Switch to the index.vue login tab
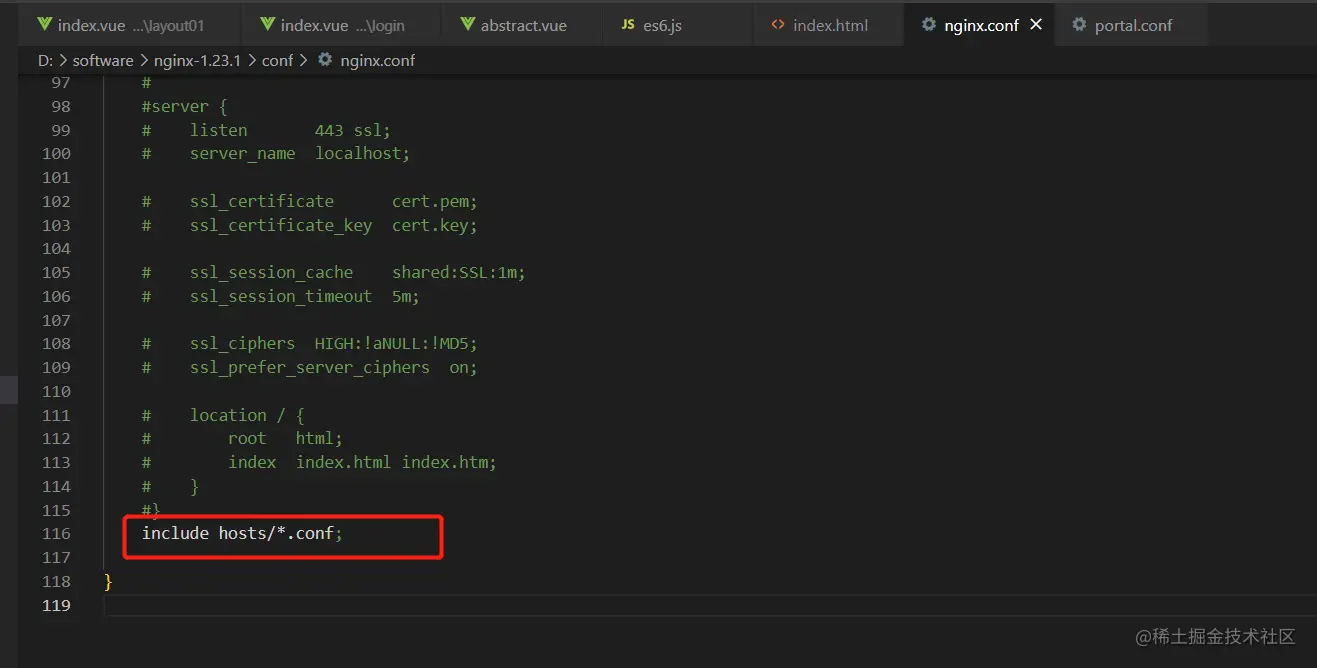This screenshot has height=668, width=1317. pos(341,25)
